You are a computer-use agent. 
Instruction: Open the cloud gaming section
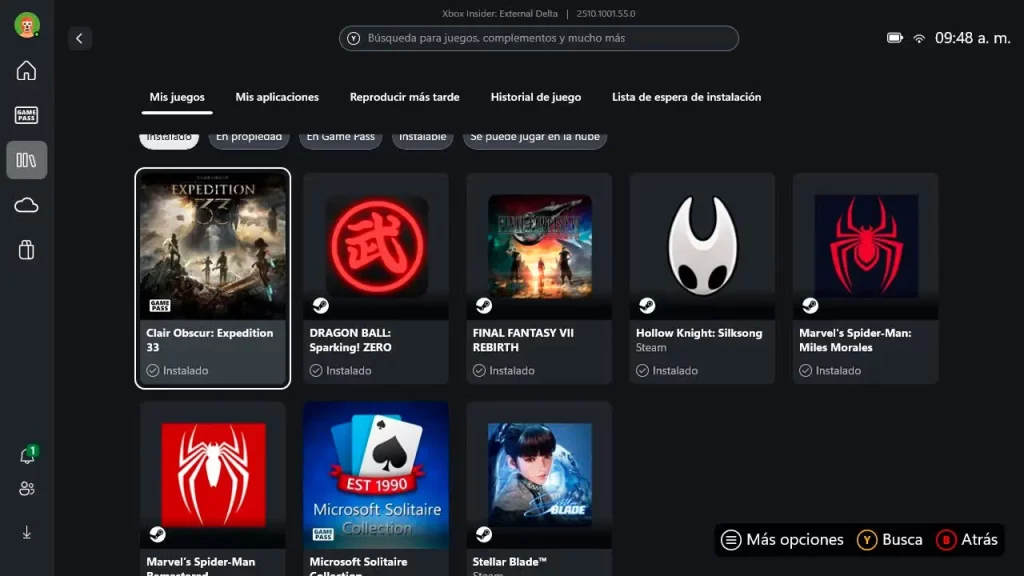26,205
